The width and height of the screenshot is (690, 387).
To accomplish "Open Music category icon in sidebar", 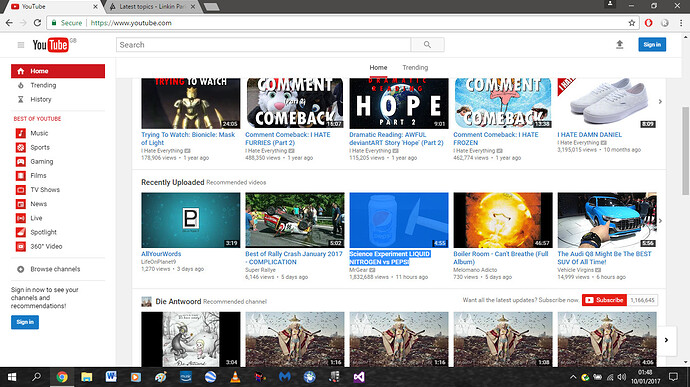I will (21, 133).
